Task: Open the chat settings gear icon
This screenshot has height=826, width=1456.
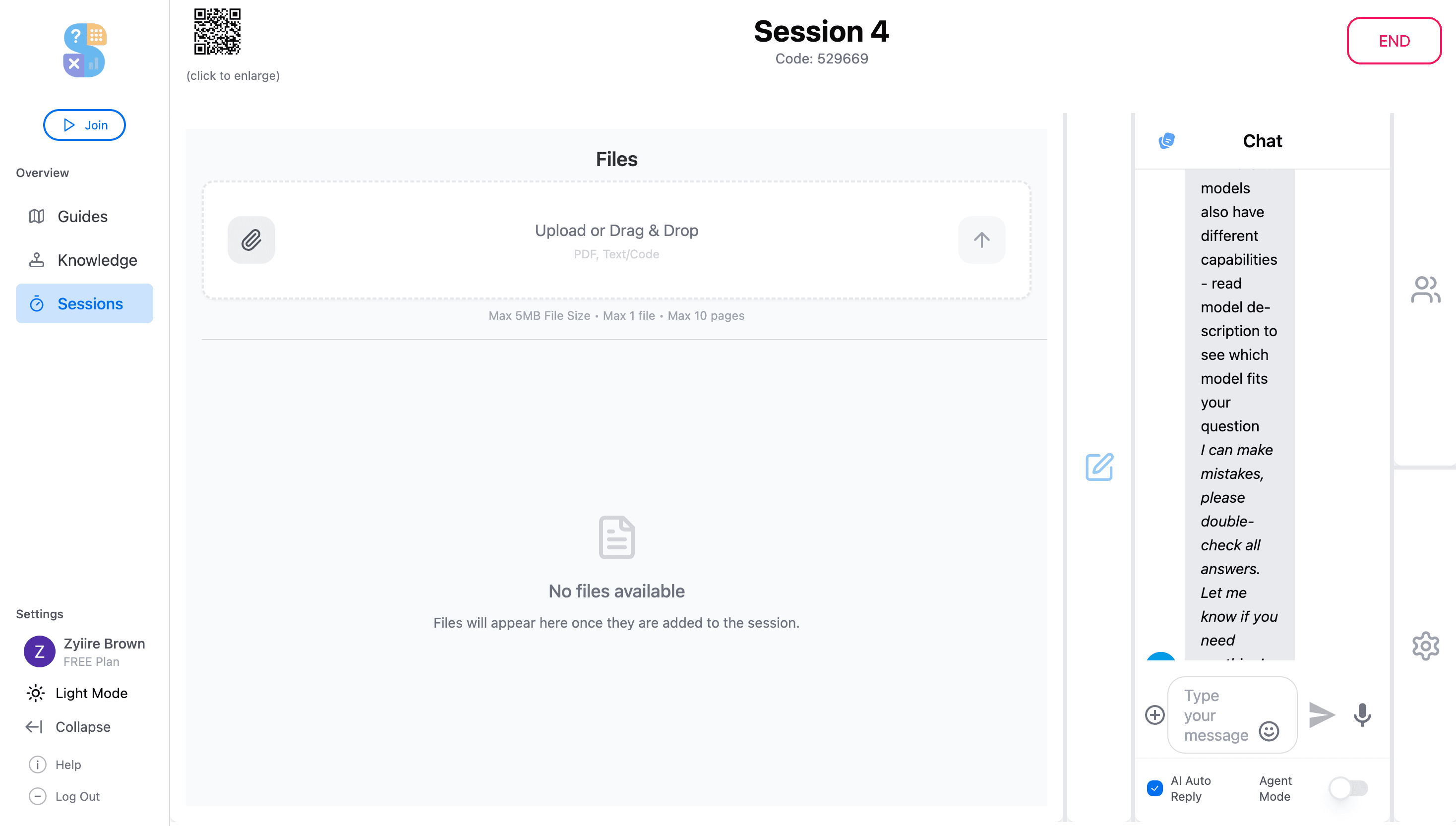Action: tap(1425, 646)
